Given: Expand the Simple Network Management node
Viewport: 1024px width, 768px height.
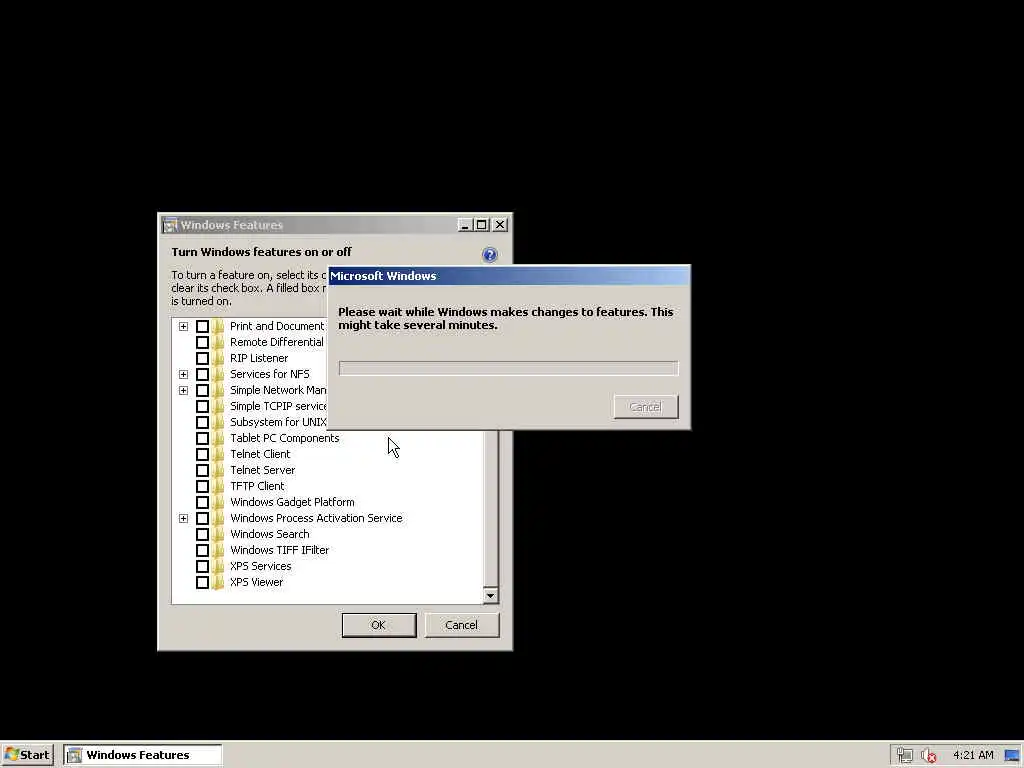Looking at the screenshot, I should tap(184, 391).
